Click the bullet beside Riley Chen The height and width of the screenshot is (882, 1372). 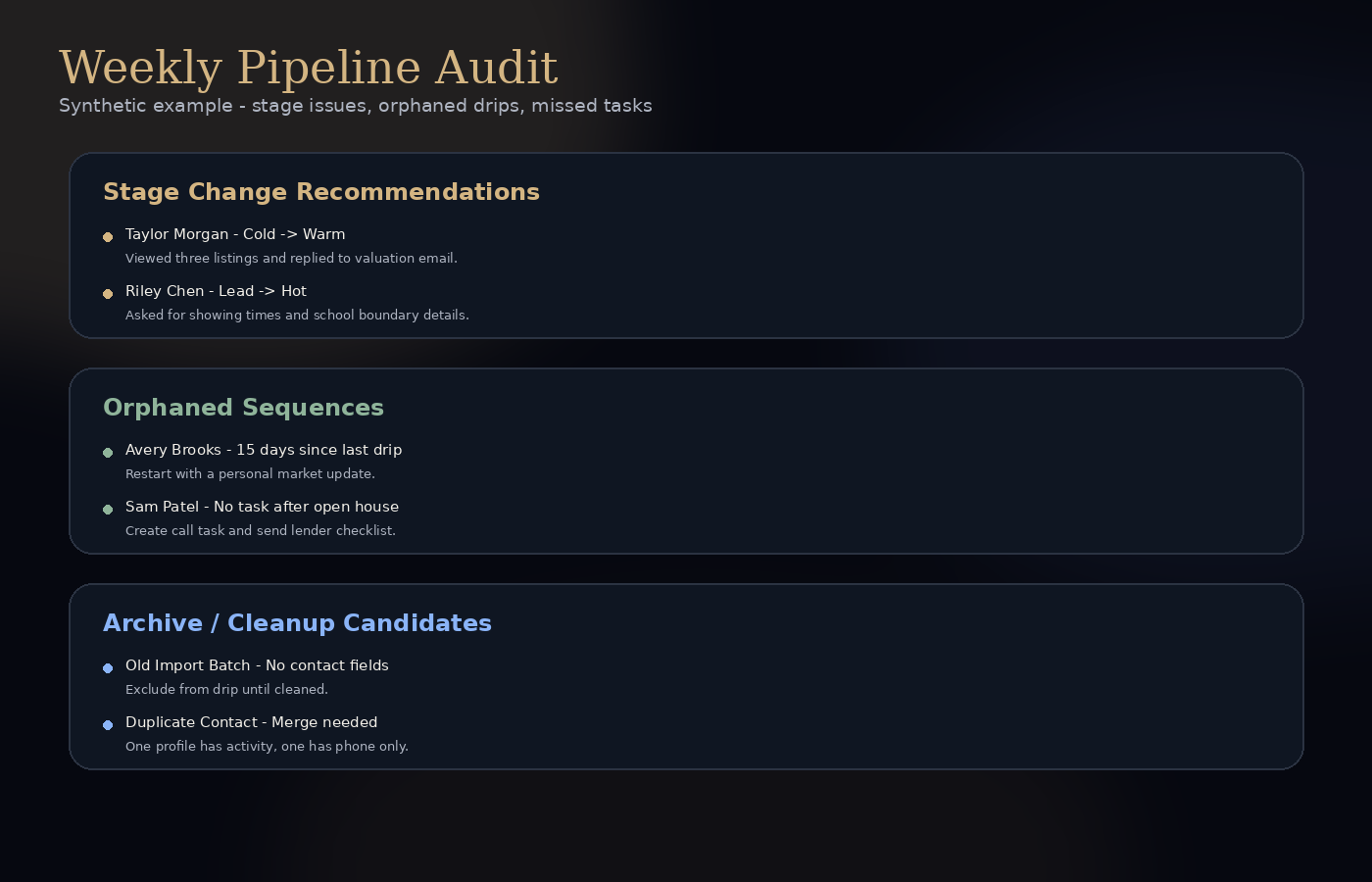tap(108, 294)
